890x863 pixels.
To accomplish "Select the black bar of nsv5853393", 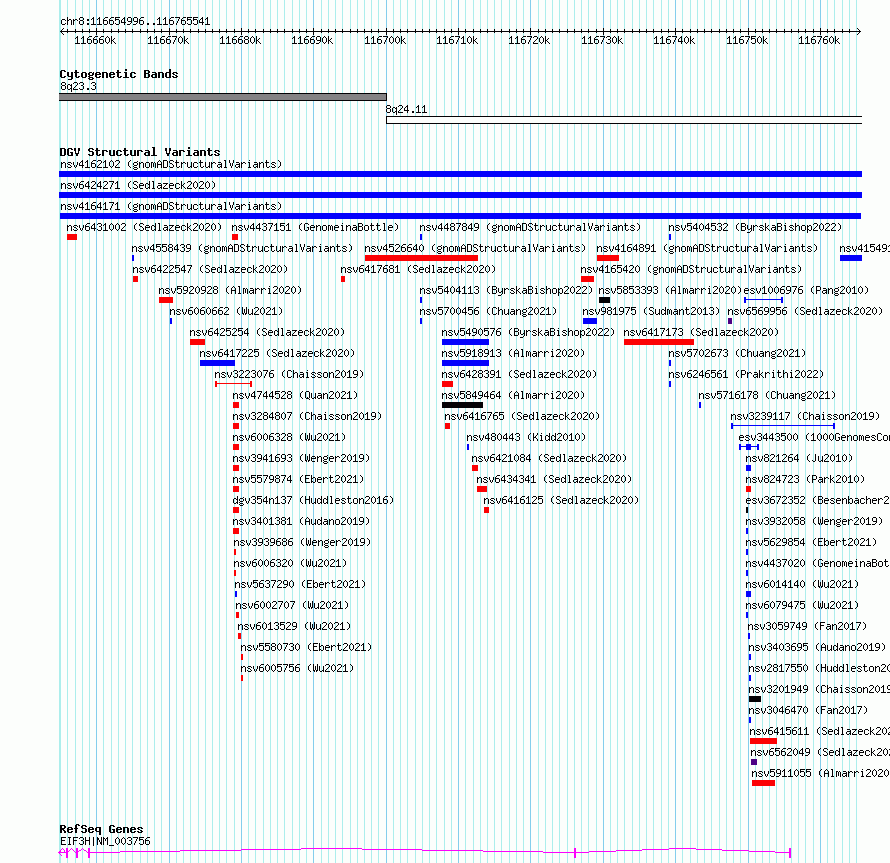I will click(x=604, y=300).
